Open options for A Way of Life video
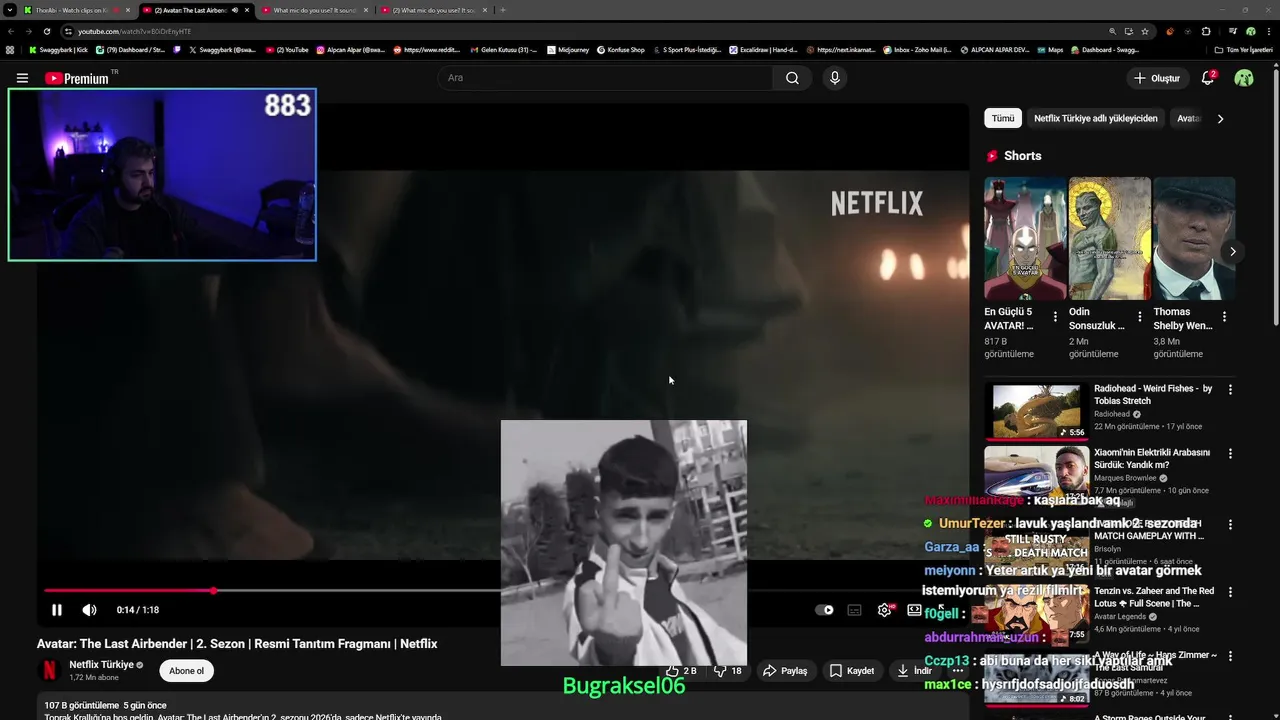Viewport: 1280px width, 720px height. pos(1230,656)
